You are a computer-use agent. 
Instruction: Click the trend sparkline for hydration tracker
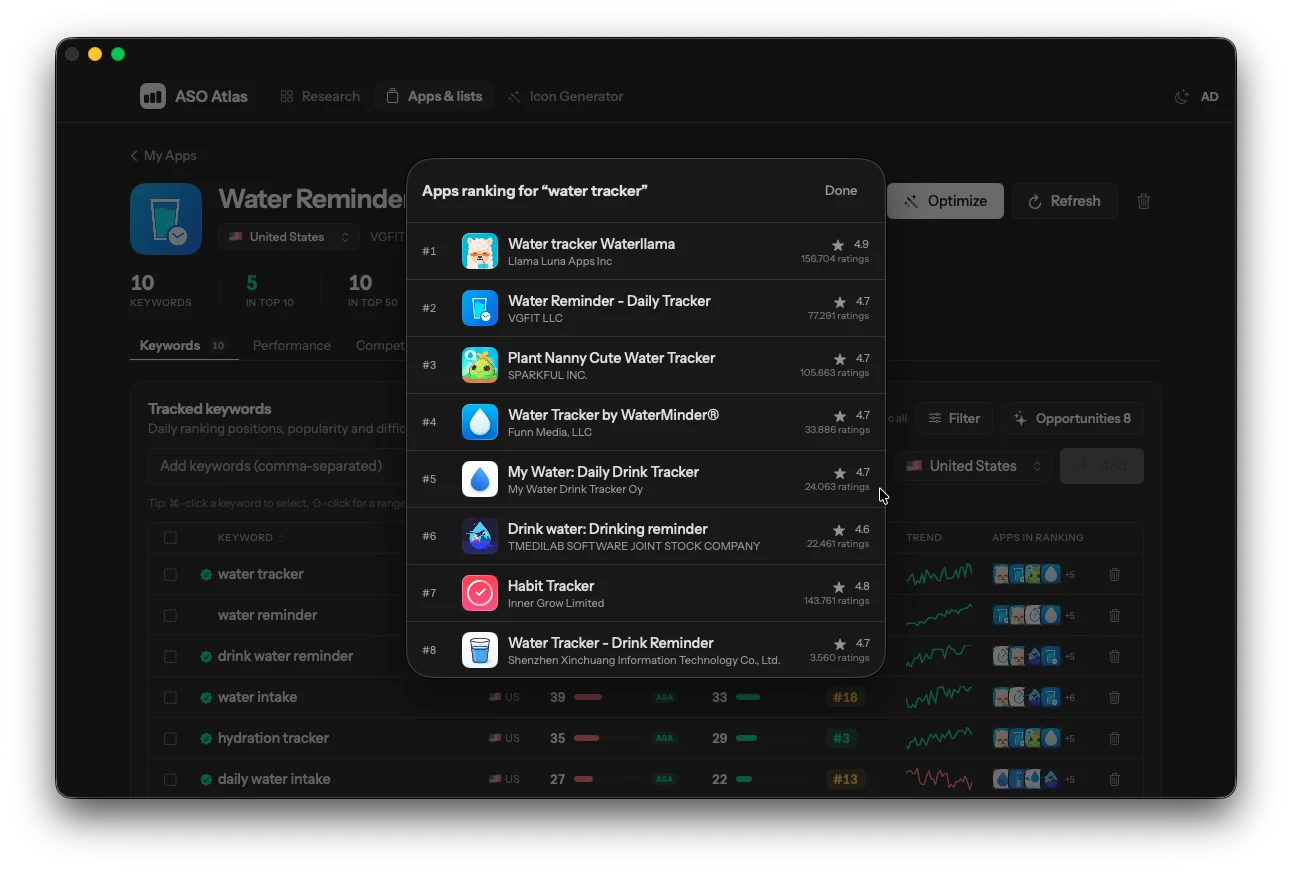point(939,739)
